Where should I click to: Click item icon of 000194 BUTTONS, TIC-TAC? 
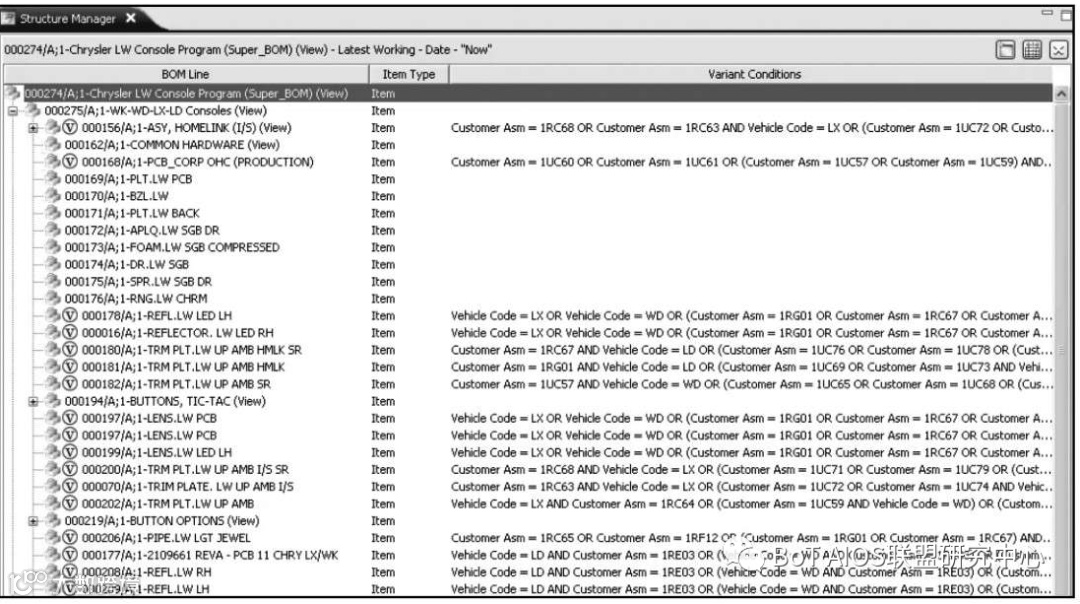pos(53,401)
